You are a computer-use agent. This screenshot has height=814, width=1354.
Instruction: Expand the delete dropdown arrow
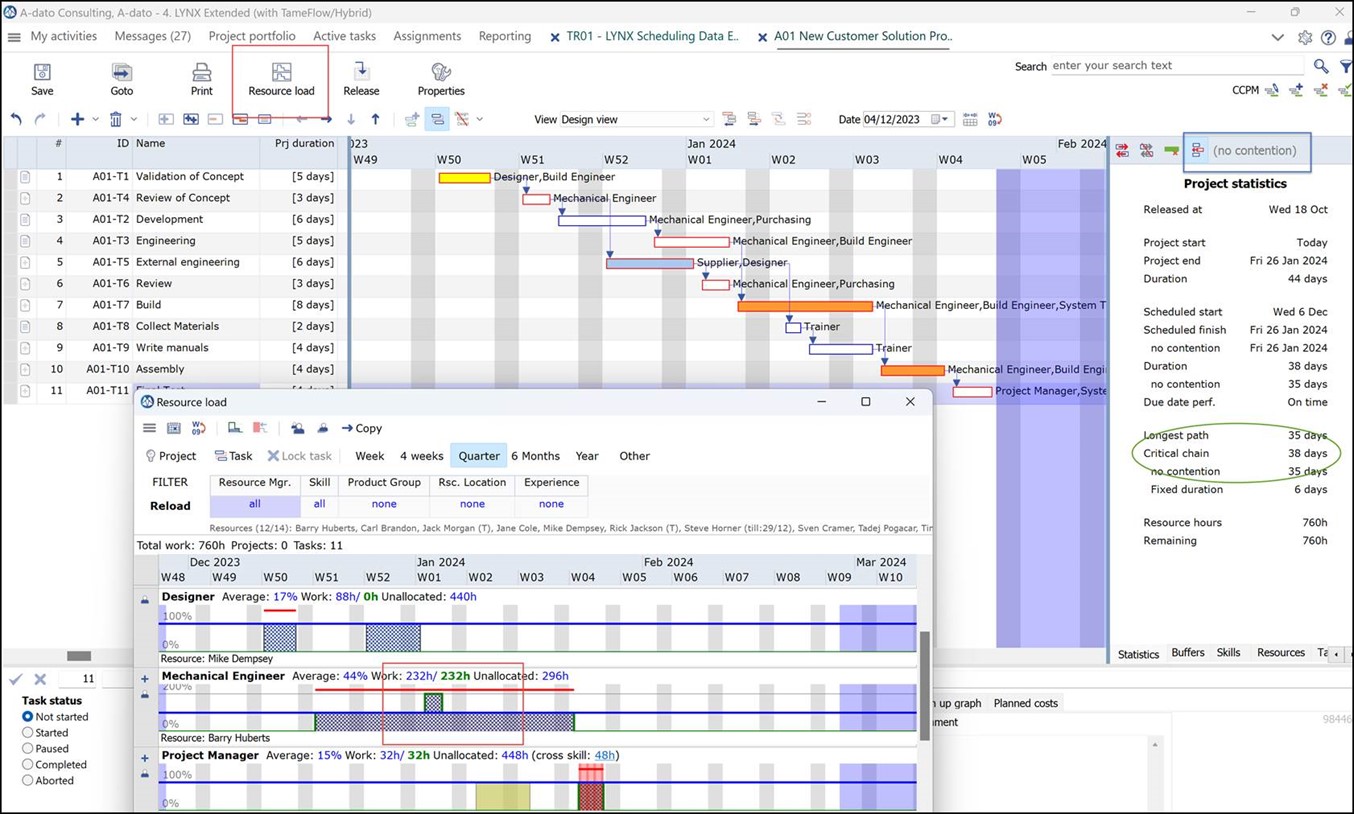[134, 119]
